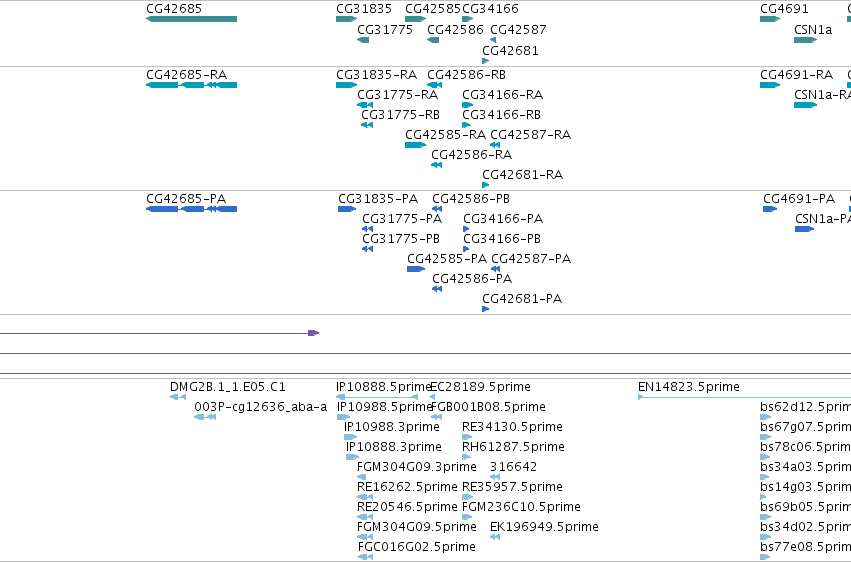The height and width of the screenshot is (562, 851).
Task: Select the bs67g07.5prime EST
Action: (x=765, y=438)
